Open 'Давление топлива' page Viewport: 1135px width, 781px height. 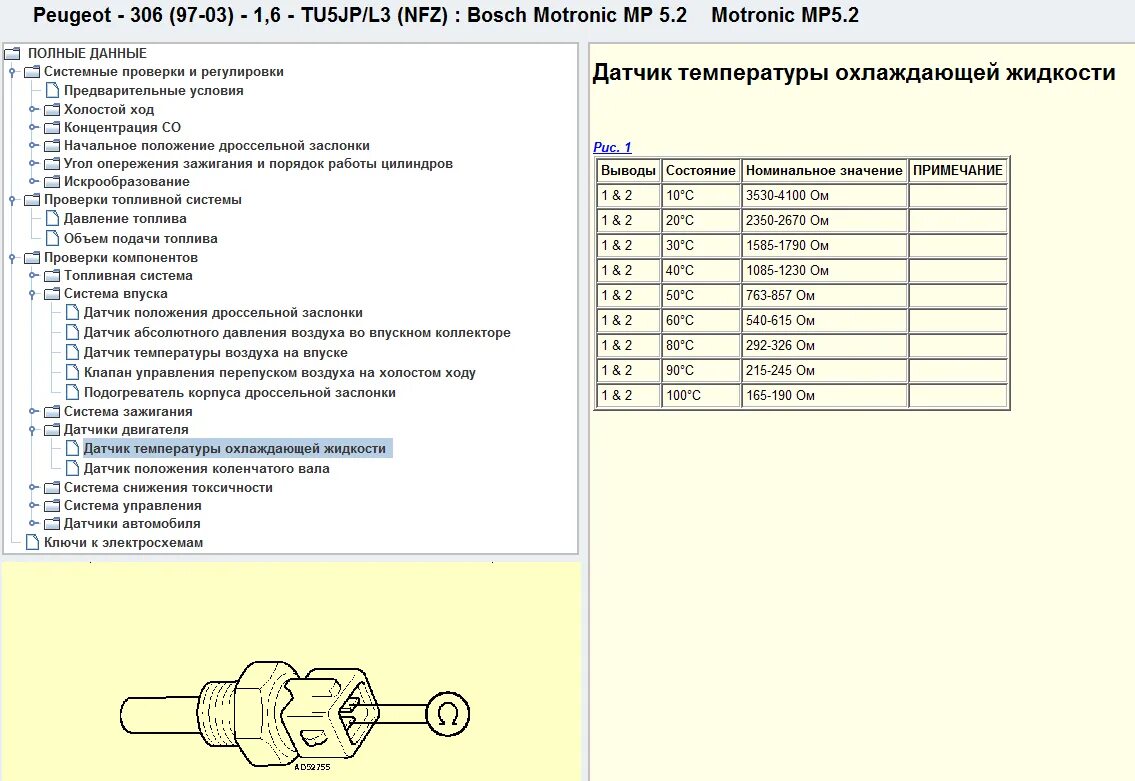125,219
